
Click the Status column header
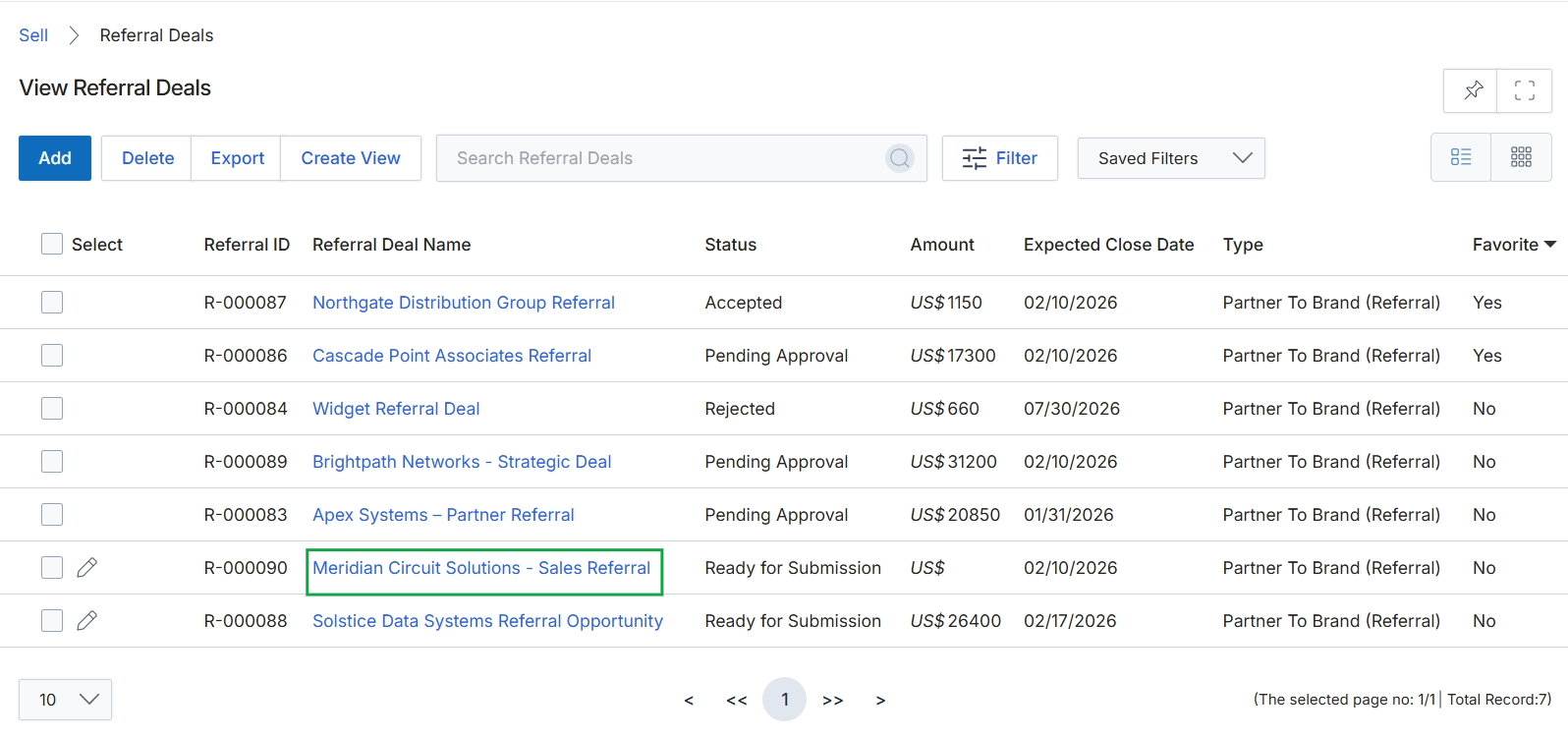730,245
